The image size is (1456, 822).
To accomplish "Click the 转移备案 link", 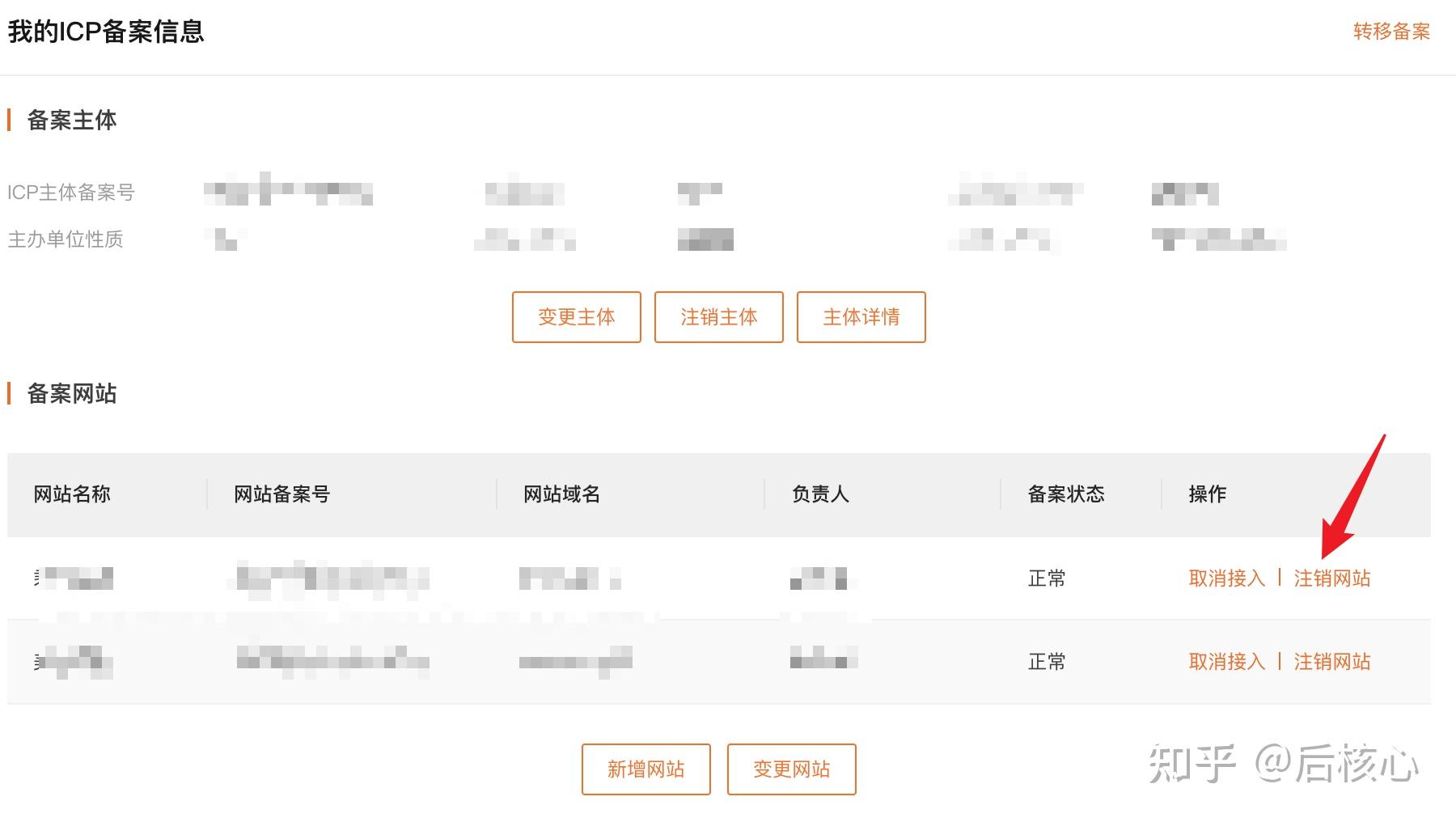I will [1391, 32].
